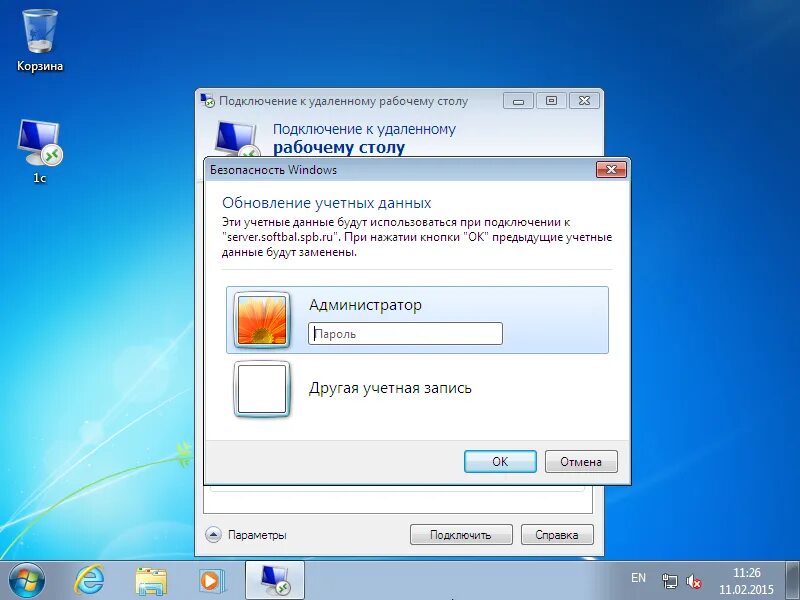This screenshot has height=600, width=800.
Task: Click the Remote Desktop title bar icon
Action: [207, 100]
